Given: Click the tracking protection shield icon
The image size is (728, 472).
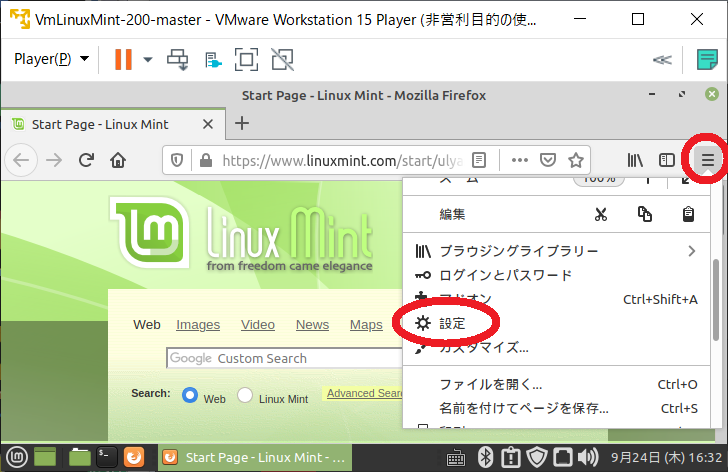Looking at the screenshot, I should click(177, 161).
